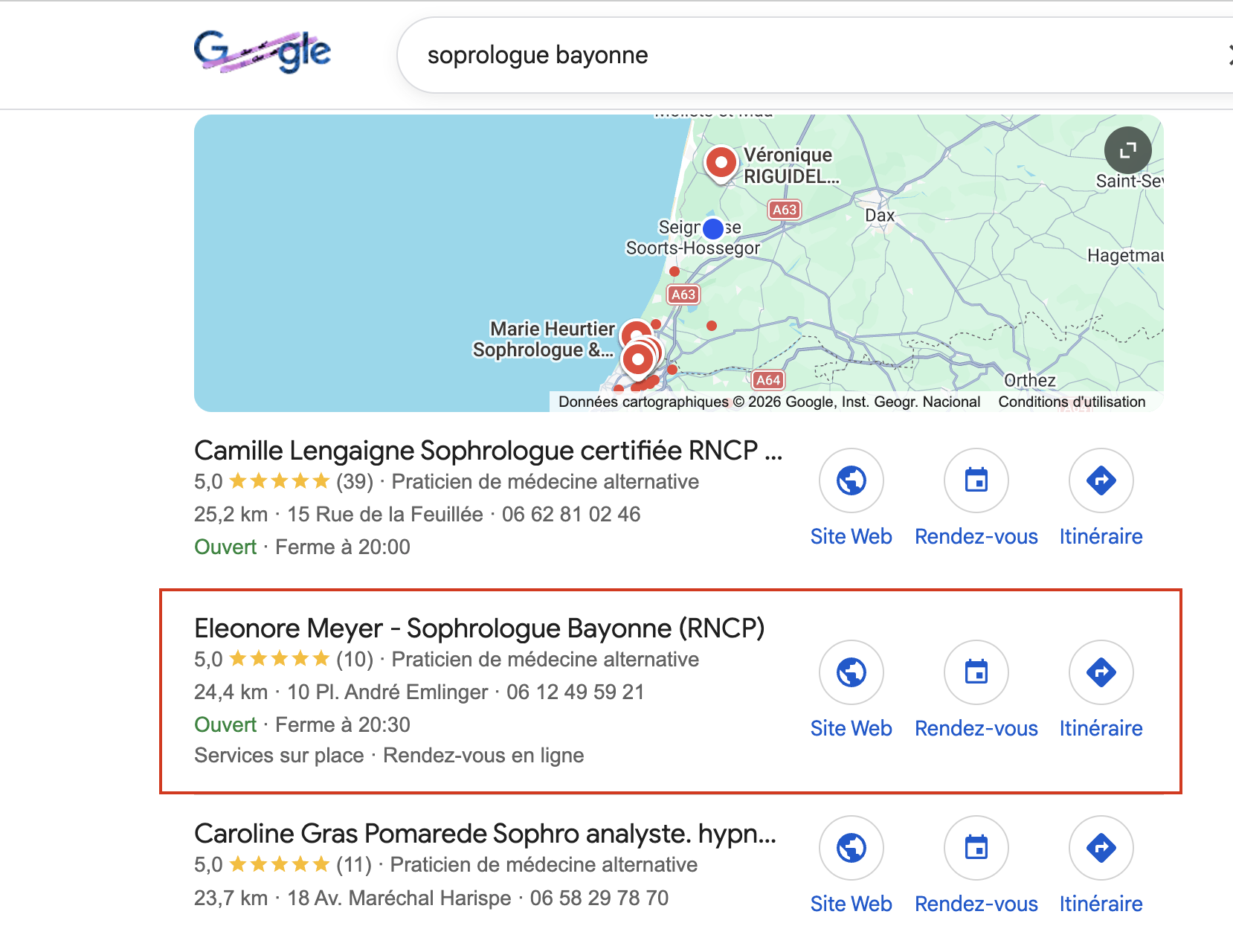
Task: Click Itinéraire directions icon for Caroline Gras Pomarede
Action: click(x=1101, y=848)
